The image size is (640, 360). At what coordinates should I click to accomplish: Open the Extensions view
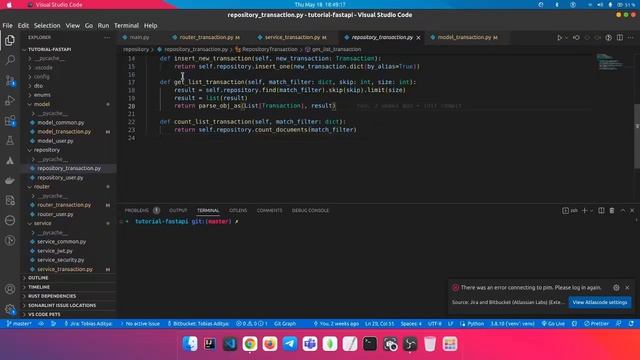click(x=10, y=120)
